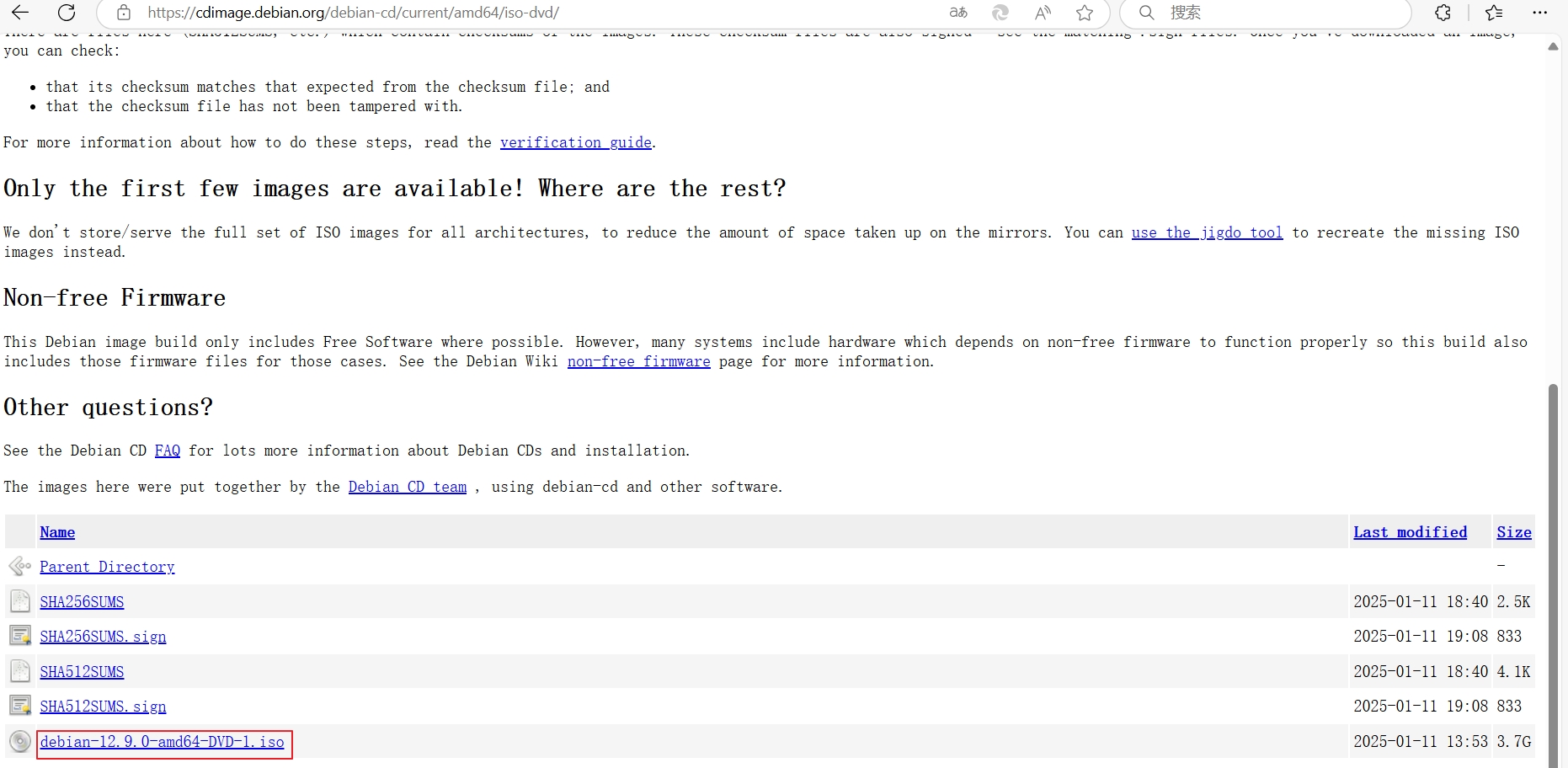The height and width of the screenshot is (768, 1568).
Task: Click the 4.1K size of SHA512SUMS
Action: [x=1513, y=672]
